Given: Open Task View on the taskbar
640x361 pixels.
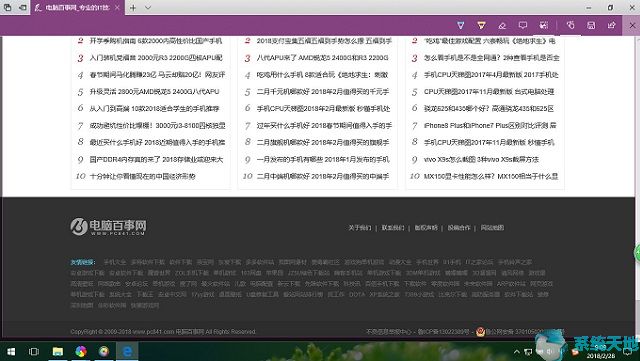Looking at the screenshot, I should (34, 352).
